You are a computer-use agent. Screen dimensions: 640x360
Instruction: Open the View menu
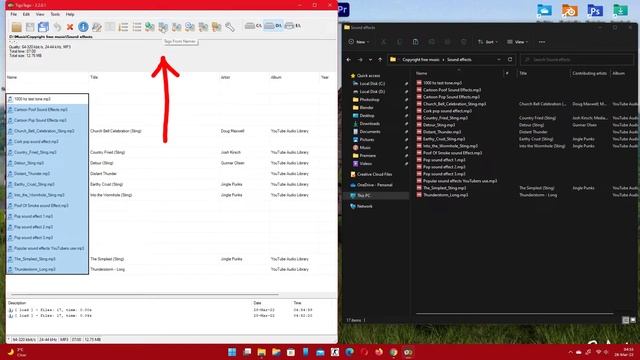pos(40,14)
